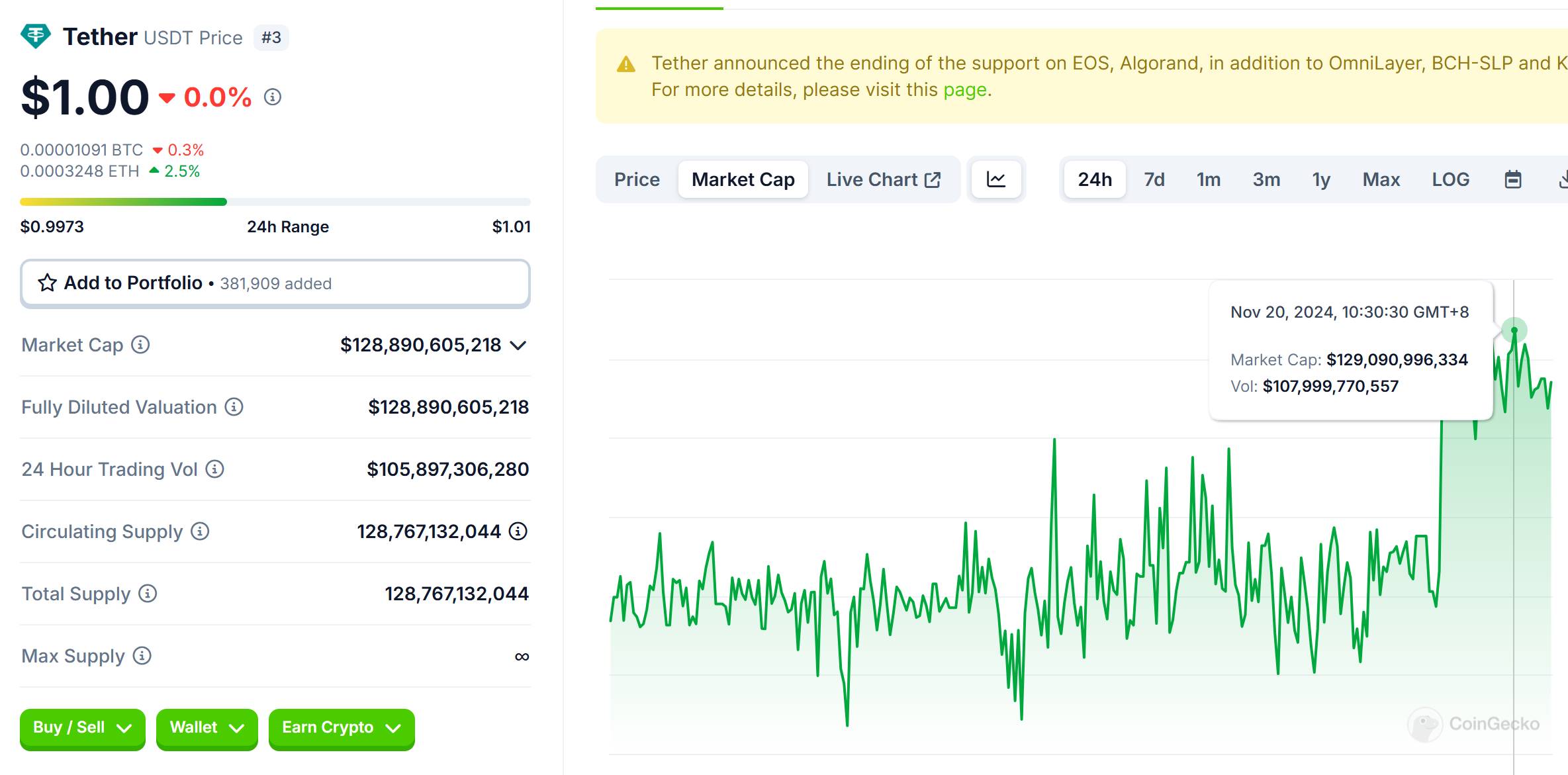Select the 24h time range
The image size is (1568, 775).
pyautogui.click(x=1095, y=179)
